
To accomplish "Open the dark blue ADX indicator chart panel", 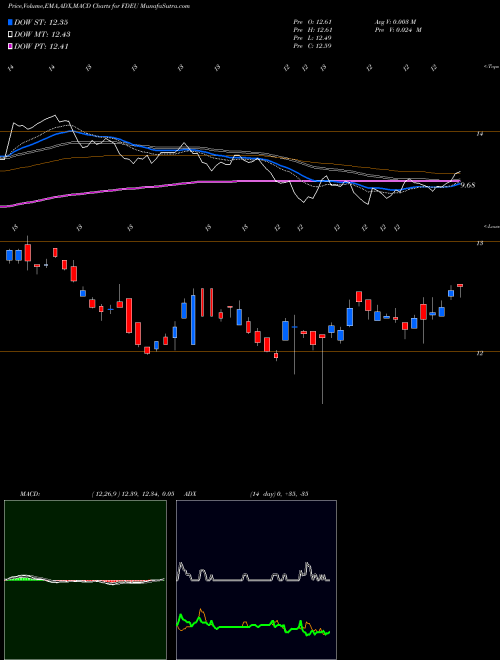I will [256, 580].
